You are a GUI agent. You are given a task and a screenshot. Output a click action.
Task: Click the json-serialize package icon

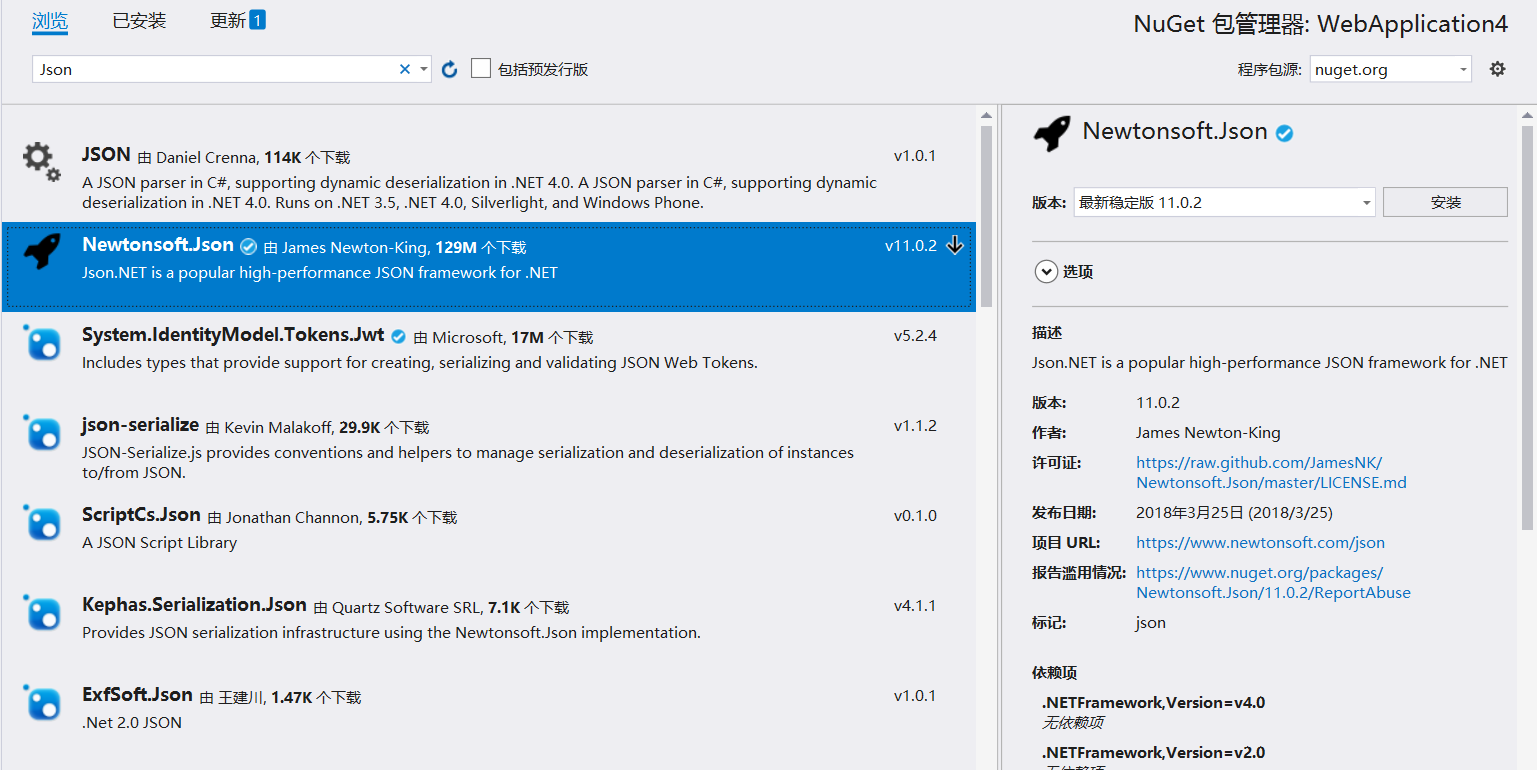tap(42, 432)
